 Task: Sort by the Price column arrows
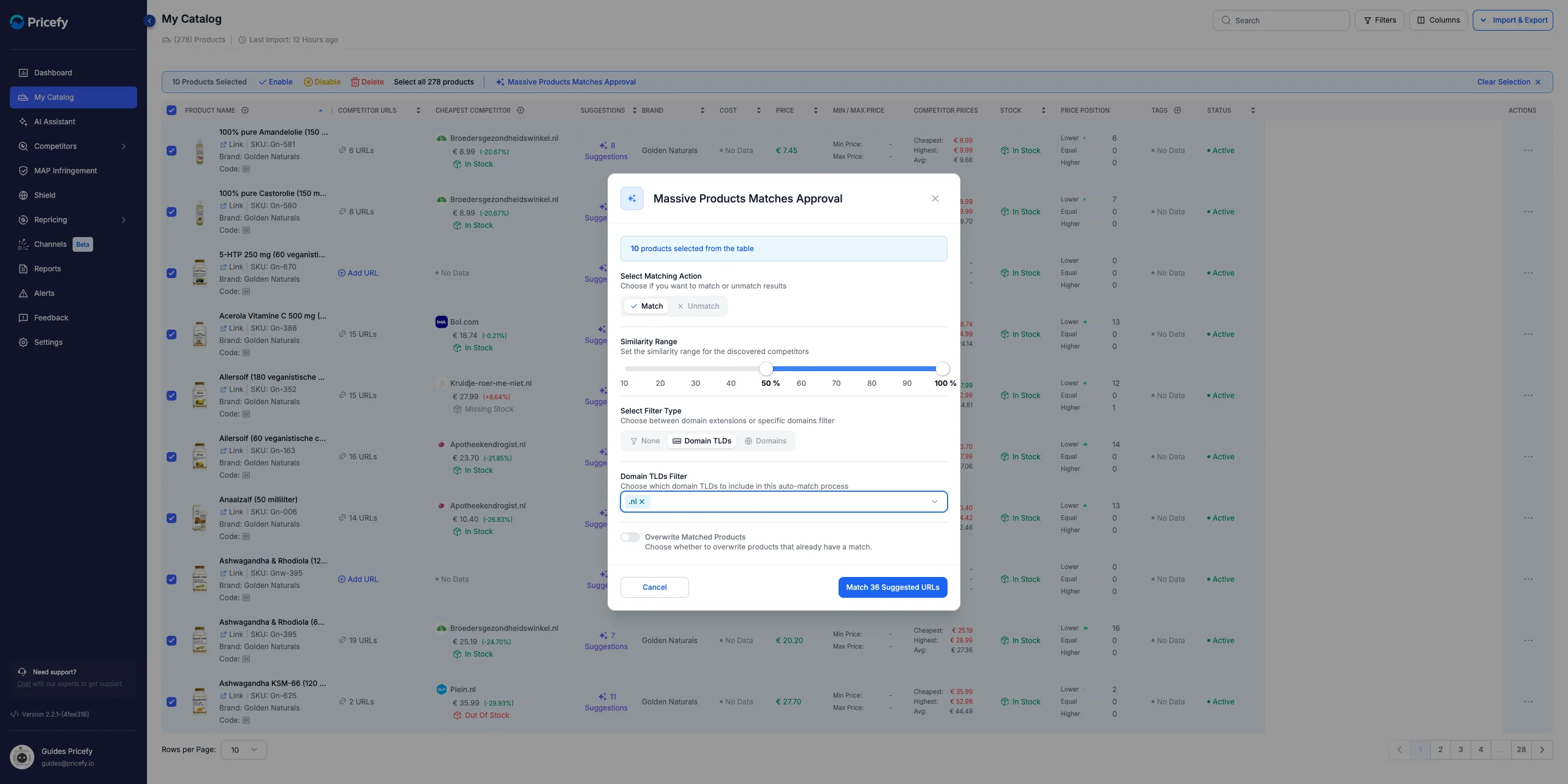coord(816,110)
